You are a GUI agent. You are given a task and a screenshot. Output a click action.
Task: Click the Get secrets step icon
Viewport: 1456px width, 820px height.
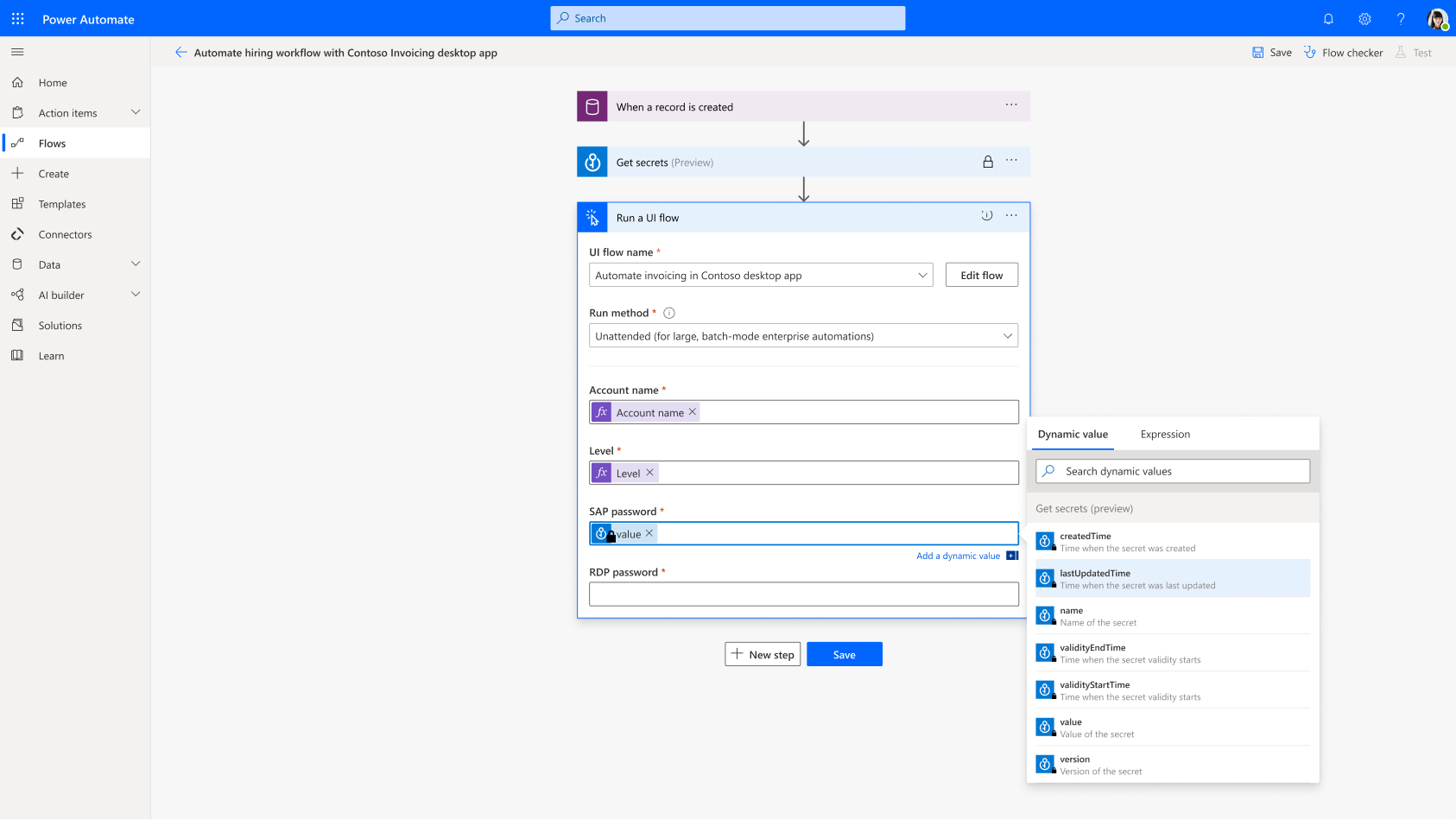(x=592, y=162)
